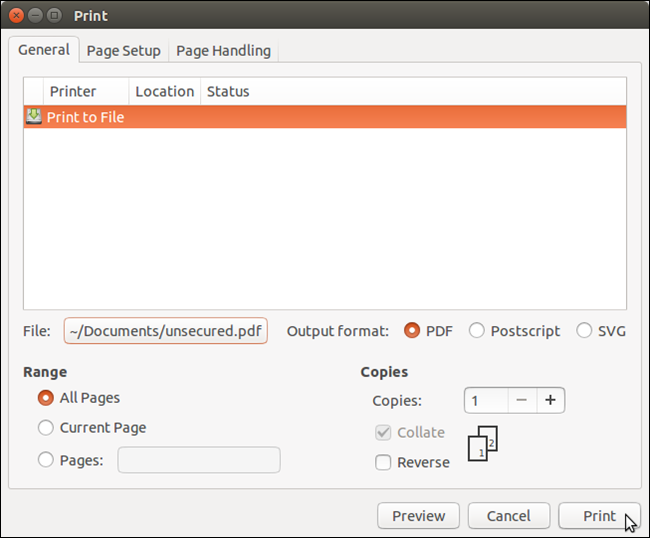Open the unsecured.pdf file chooser button

[x=166, y=331]
